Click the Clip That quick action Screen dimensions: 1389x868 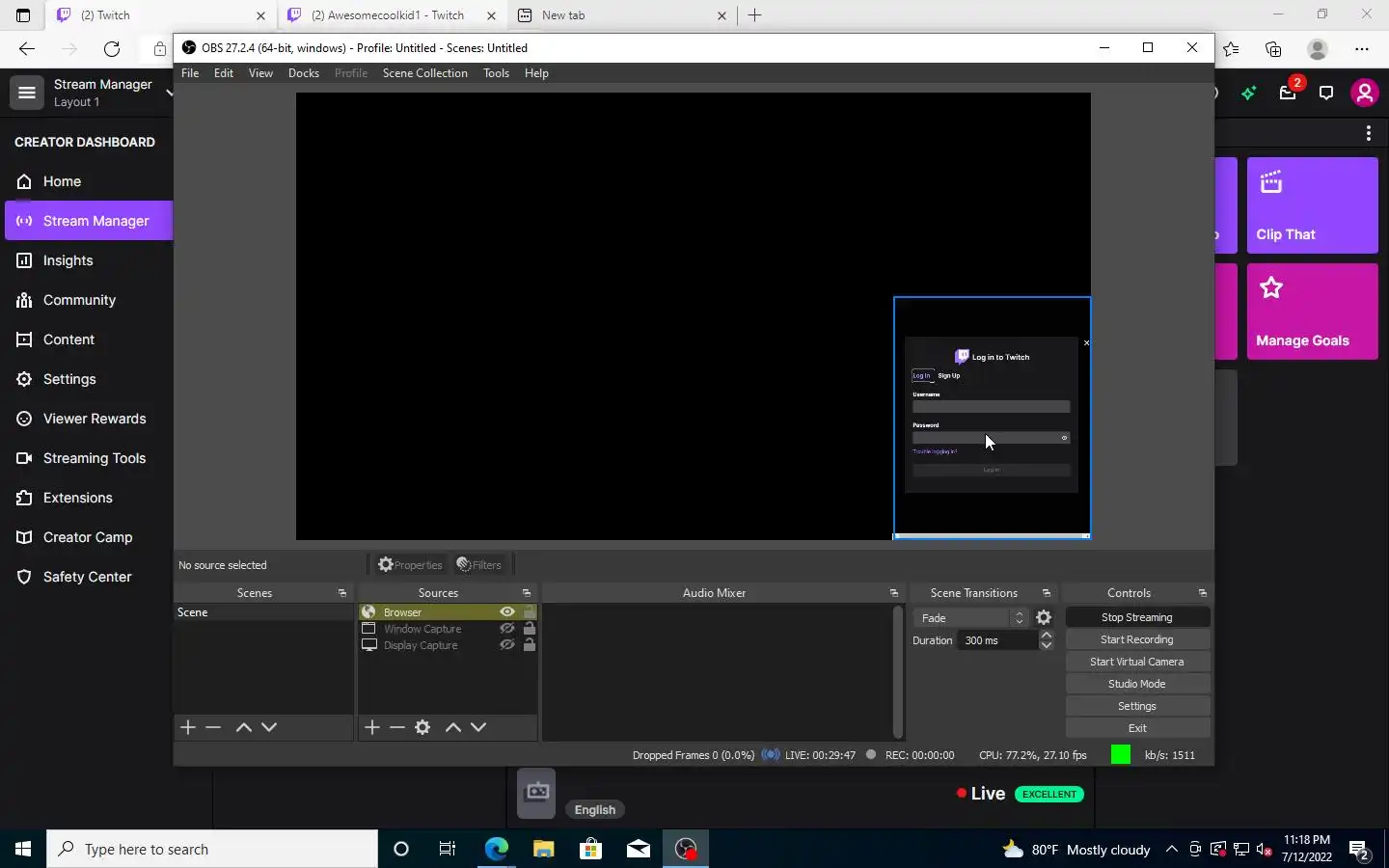coord(1313,205)
